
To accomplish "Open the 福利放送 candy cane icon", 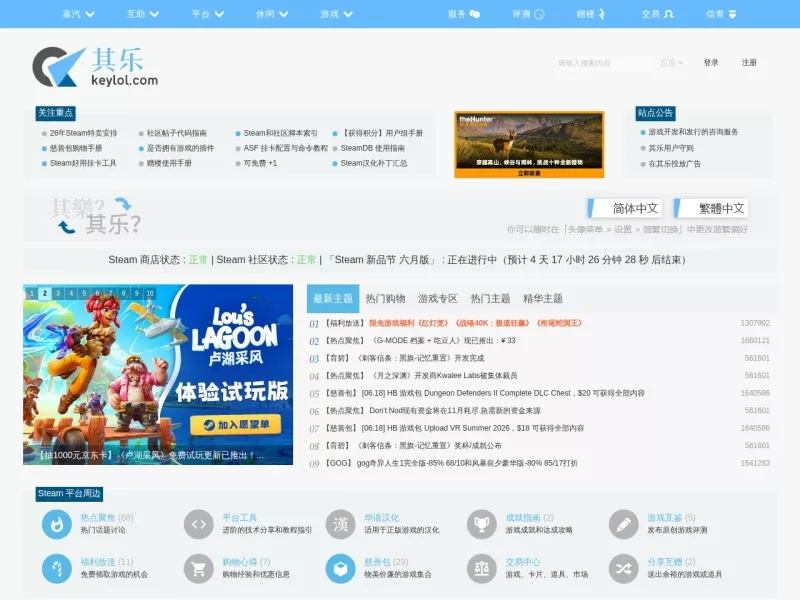I will point(57,568).
